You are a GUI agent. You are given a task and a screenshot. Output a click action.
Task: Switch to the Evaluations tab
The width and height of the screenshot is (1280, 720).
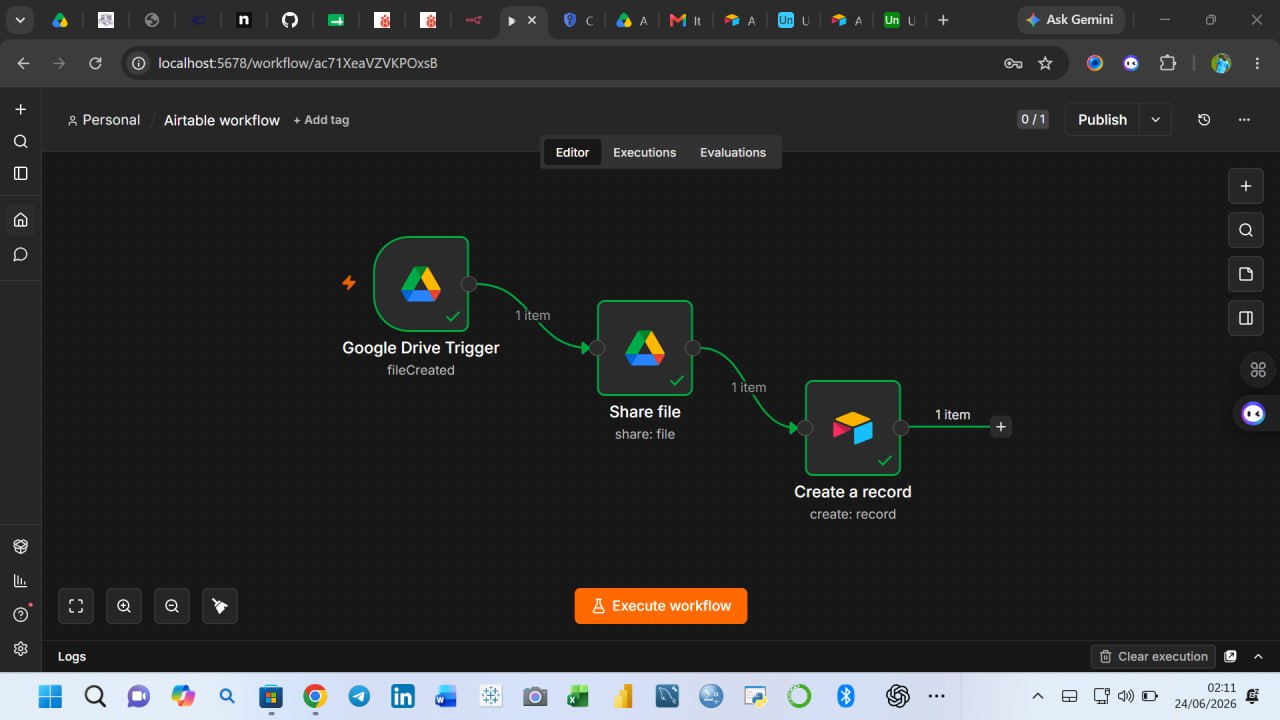(733, 152)
